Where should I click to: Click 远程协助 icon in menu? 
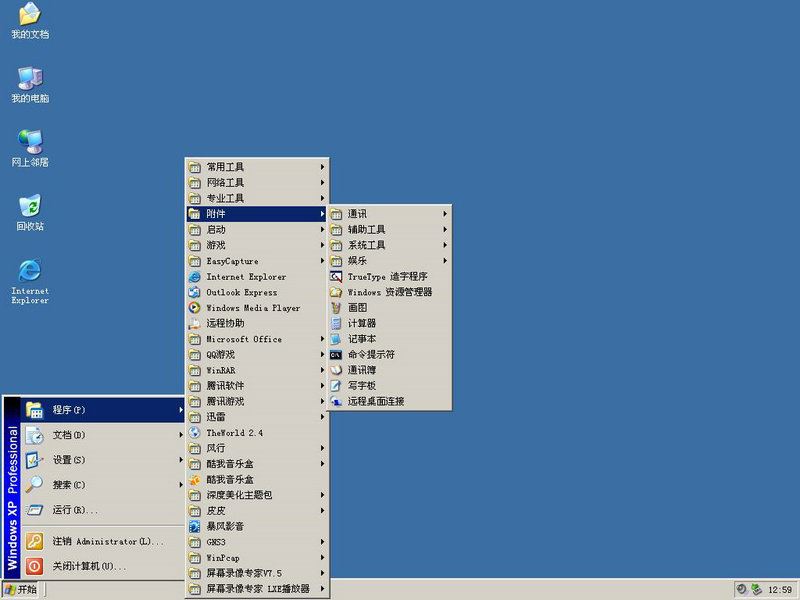point(194,323)
